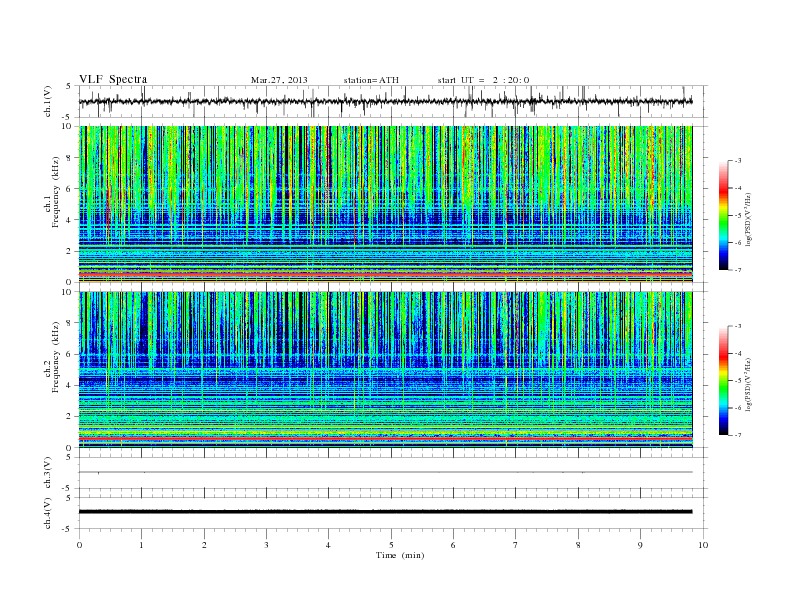Click the 'start UT = 2:20:0' label
The height and width of the screenshot is (612, 792).
coord(483,80)
